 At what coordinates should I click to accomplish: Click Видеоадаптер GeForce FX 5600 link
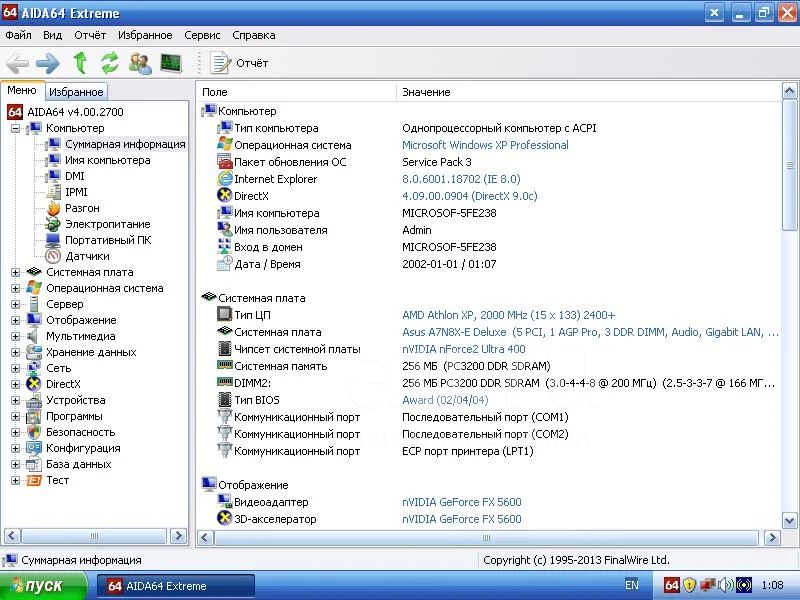pyautogui.click(x=462, y=502)
